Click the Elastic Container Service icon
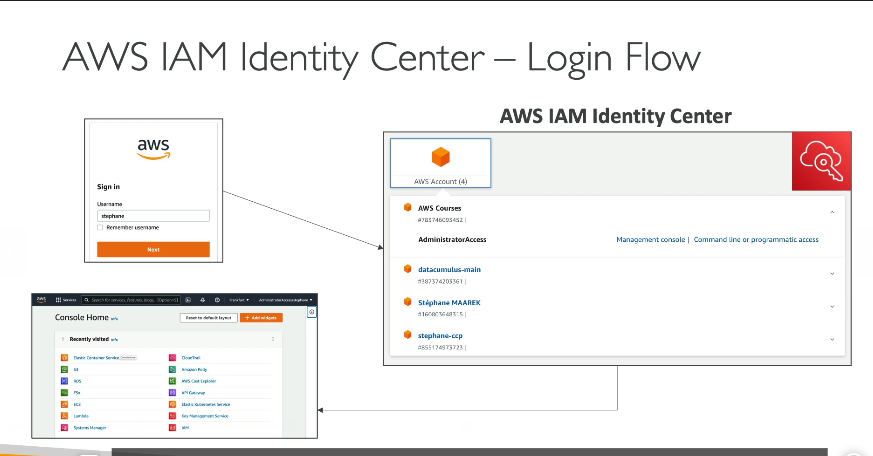873x456 pixels. point(64,357)
